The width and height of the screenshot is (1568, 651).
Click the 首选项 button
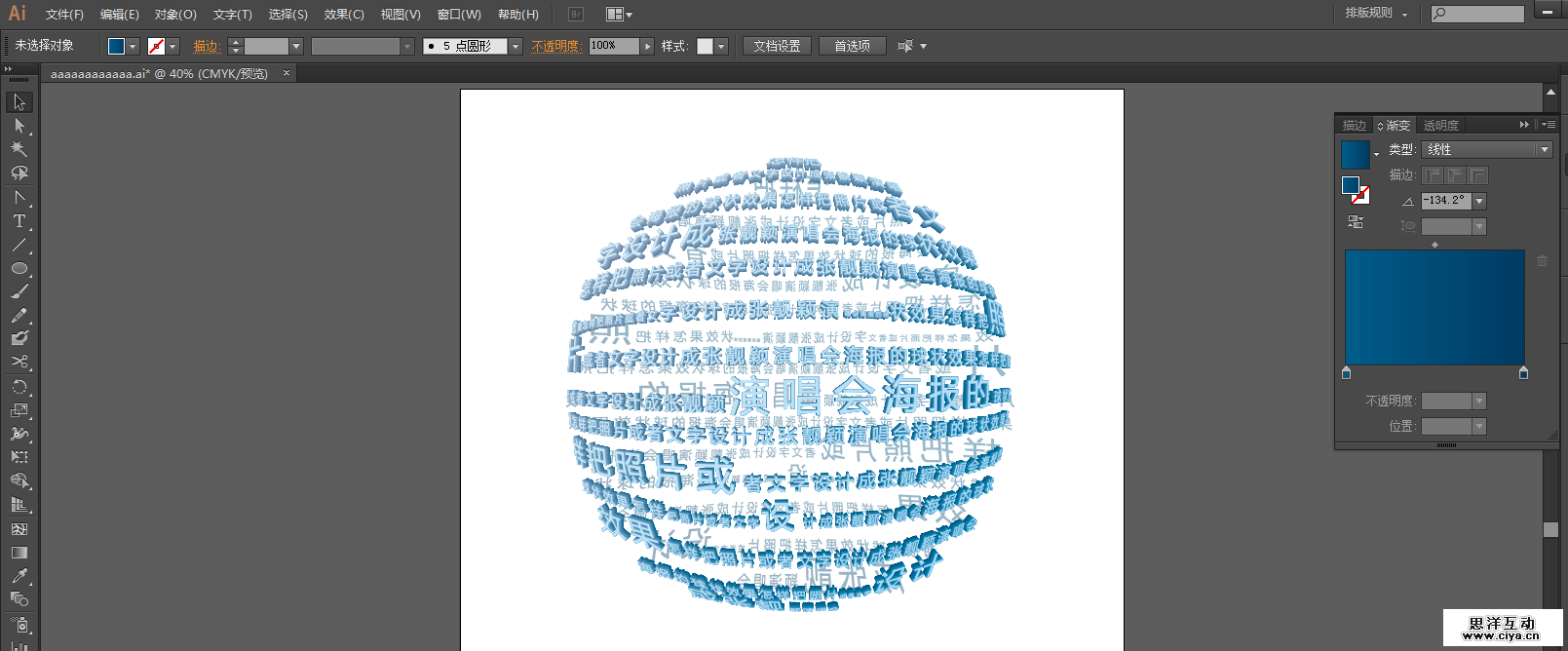pos(852,46)
